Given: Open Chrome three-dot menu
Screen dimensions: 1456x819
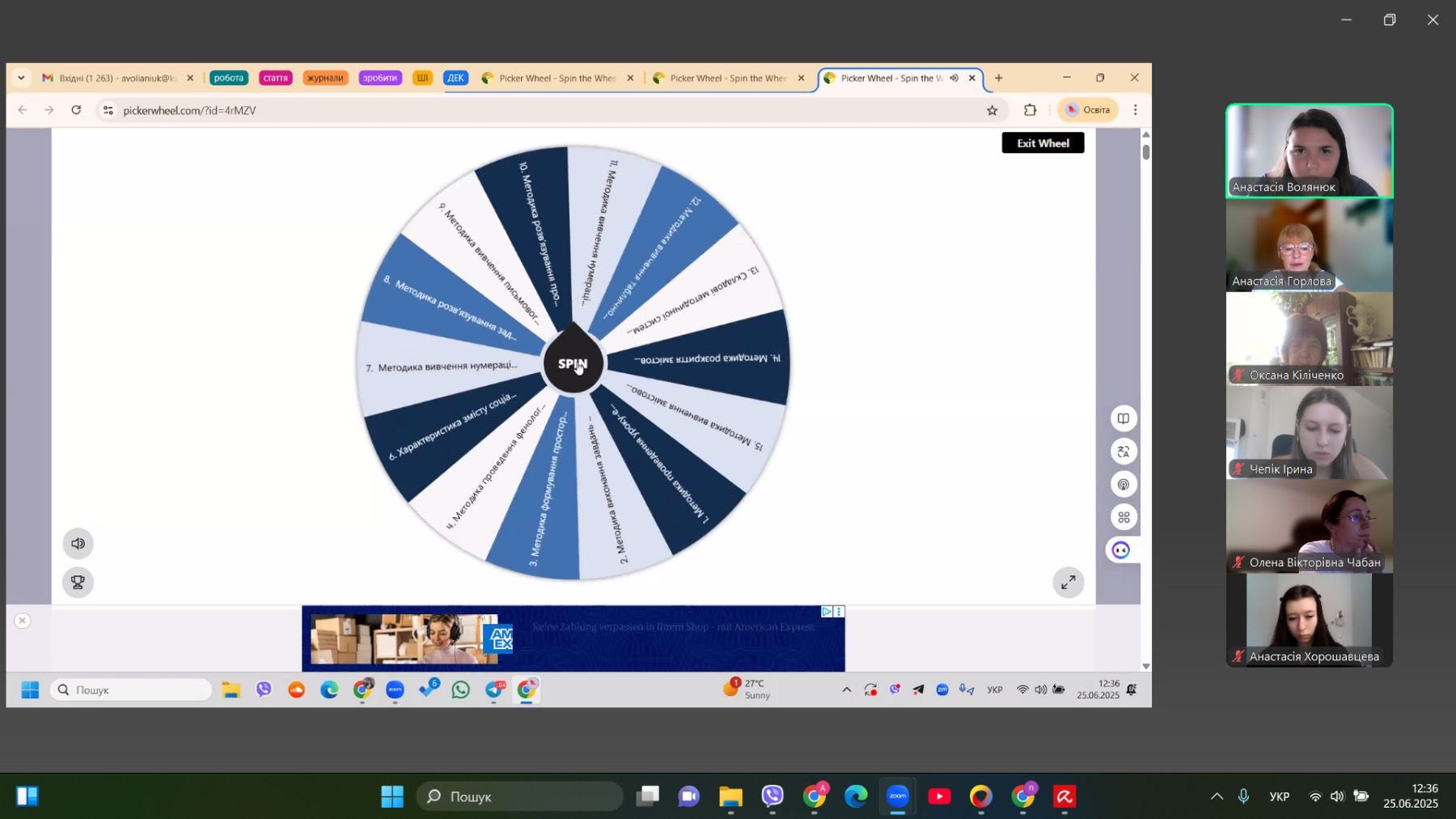Looking at the screenshot, I should [x=1136, y=110].
